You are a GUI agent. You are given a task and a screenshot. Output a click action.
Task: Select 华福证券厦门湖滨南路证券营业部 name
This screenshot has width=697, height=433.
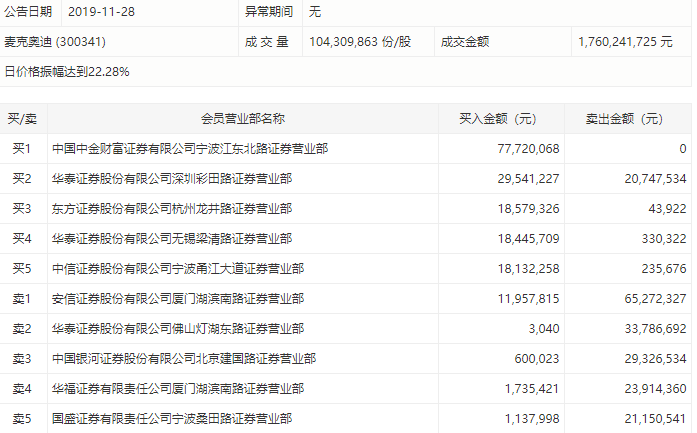(178, 389)
